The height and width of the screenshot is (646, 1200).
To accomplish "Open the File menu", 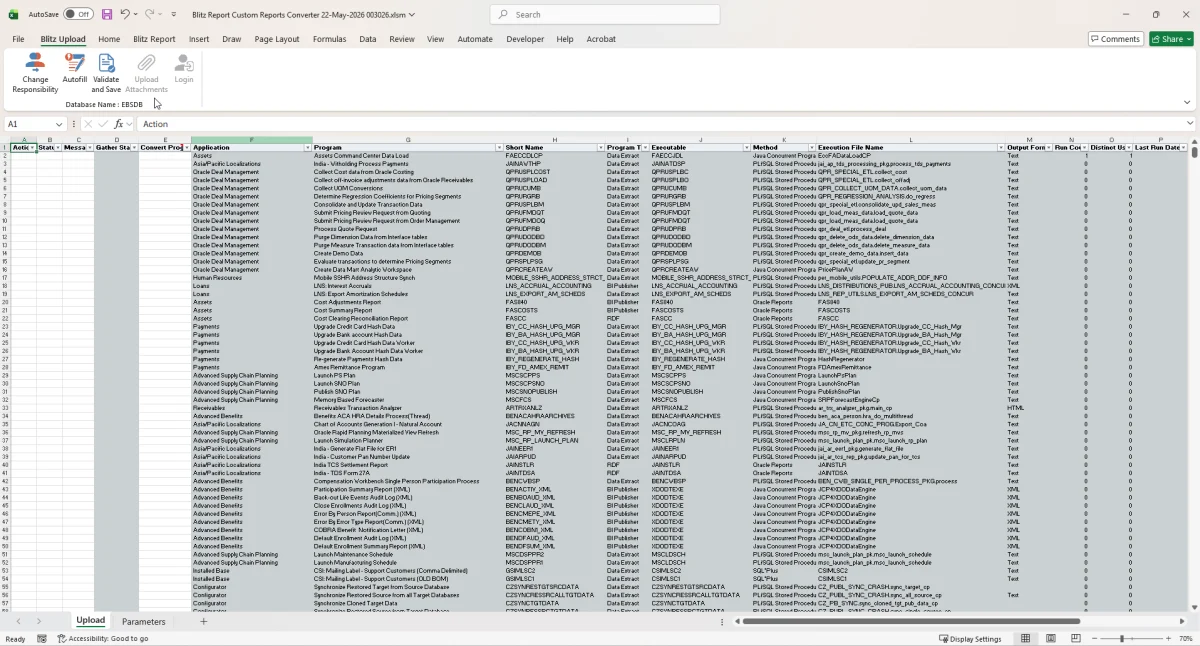I will 18,39.
